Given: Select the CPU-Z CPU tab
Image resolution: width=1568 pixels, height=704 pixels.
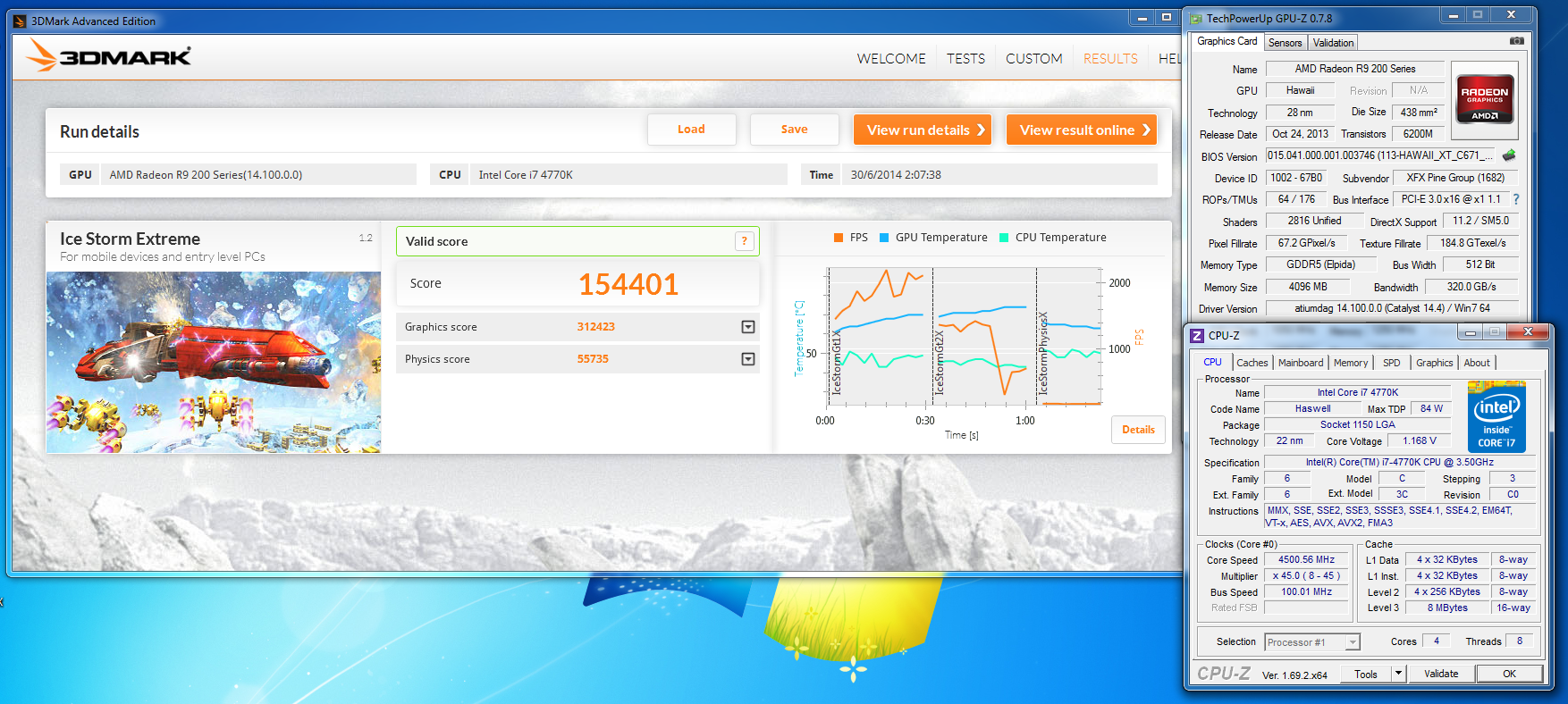Looking at the screenshot, I should (x=1212, y=362).
